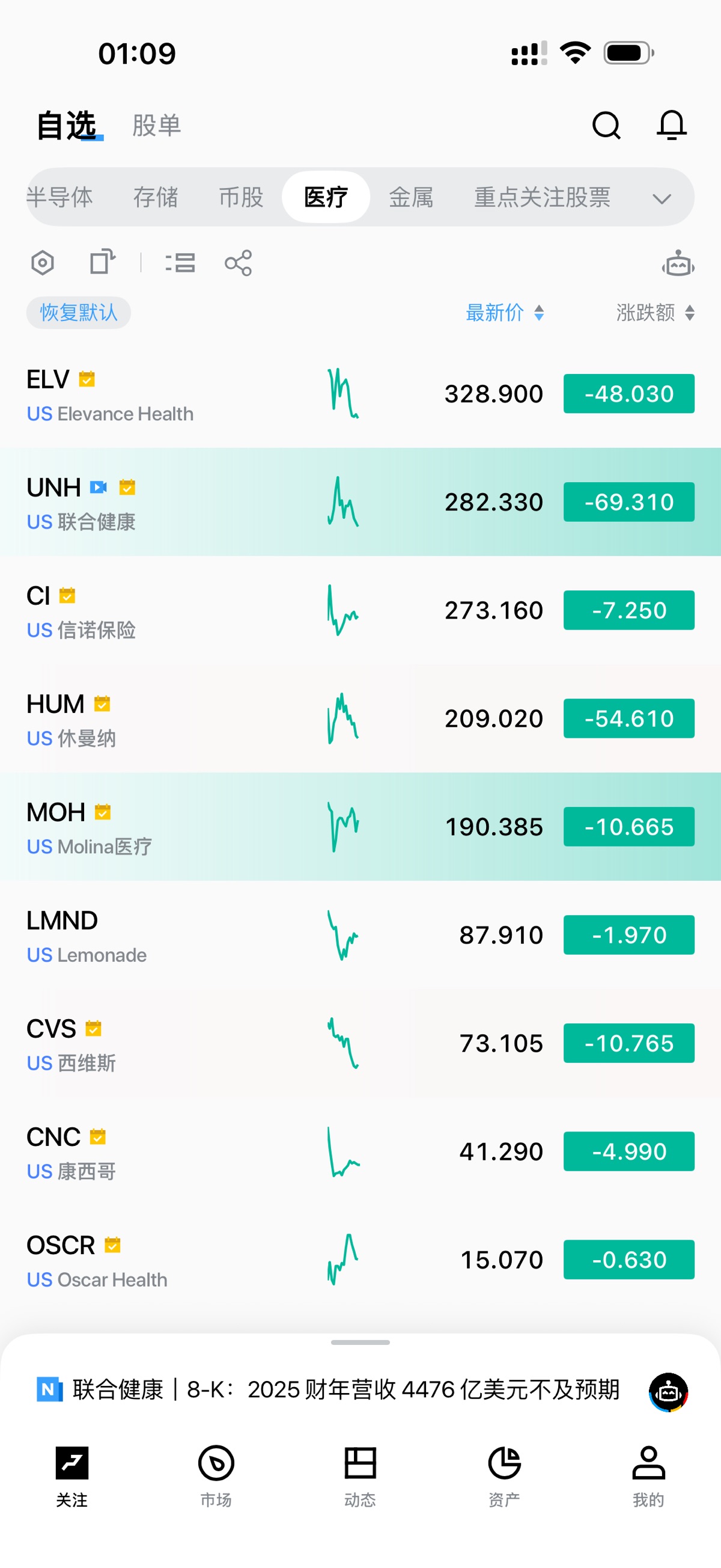Open the notifications bell

click(x=671, y=126)
